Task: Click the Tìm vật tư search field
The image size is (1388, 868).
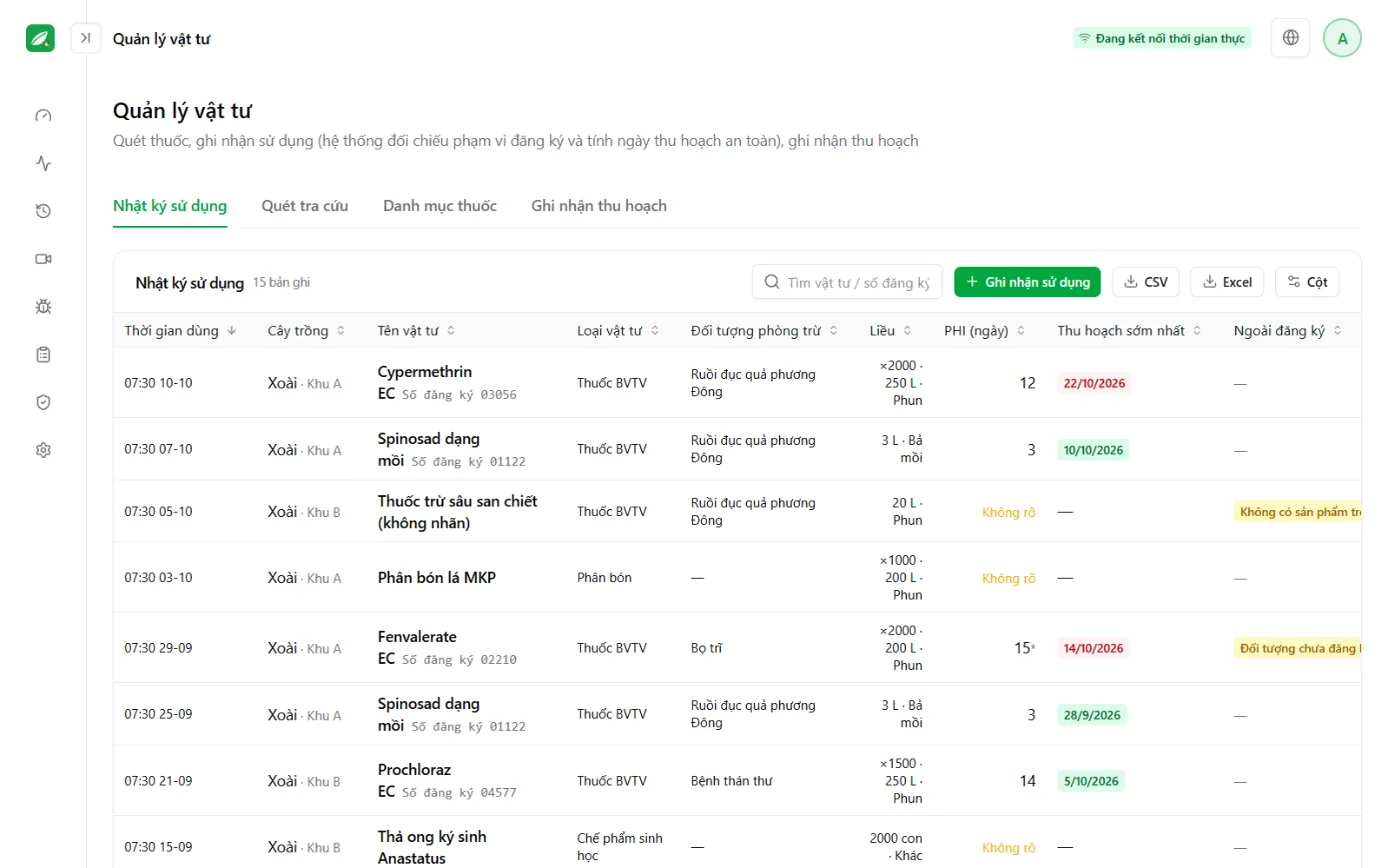Action: 847,282
